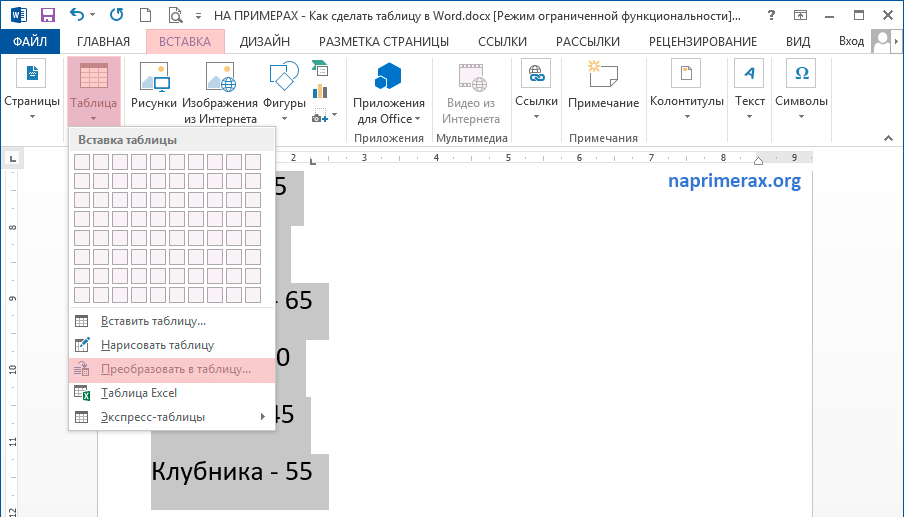Viewport: 904px width, 517px height.
Task: Open the ФАЙЛ tab
Action: 31,41
